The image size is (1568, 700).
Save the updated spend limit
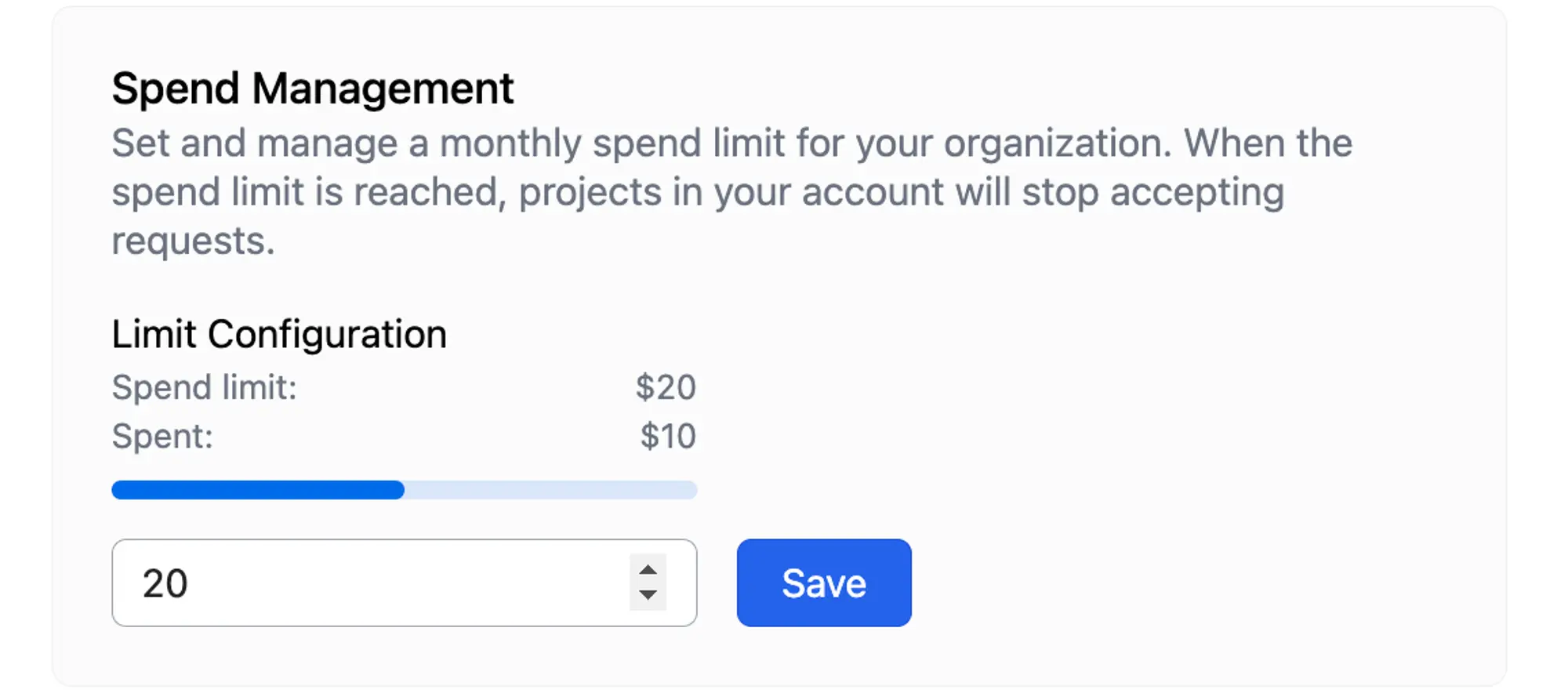(x=823, y=582)
